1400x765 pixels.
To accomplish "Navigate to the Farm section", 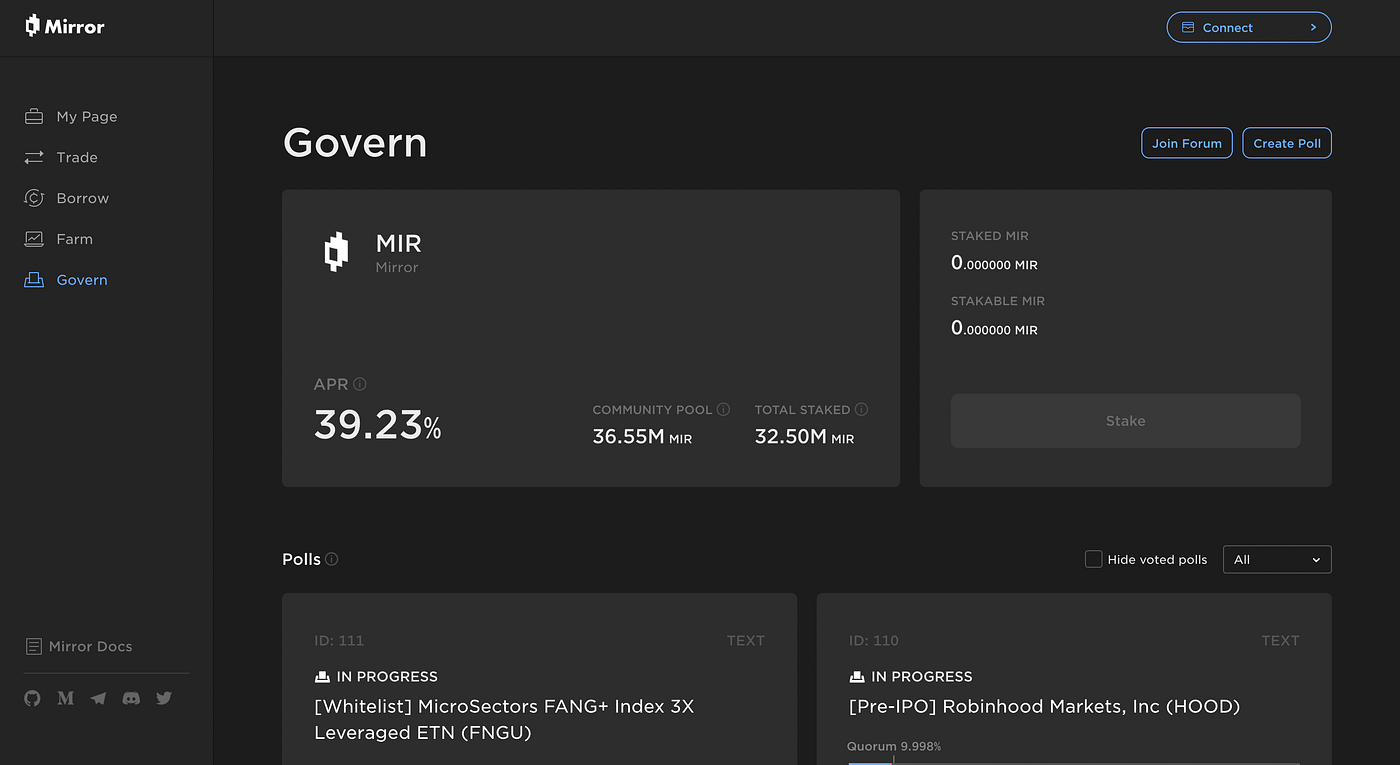I will (x=75, y=239).
